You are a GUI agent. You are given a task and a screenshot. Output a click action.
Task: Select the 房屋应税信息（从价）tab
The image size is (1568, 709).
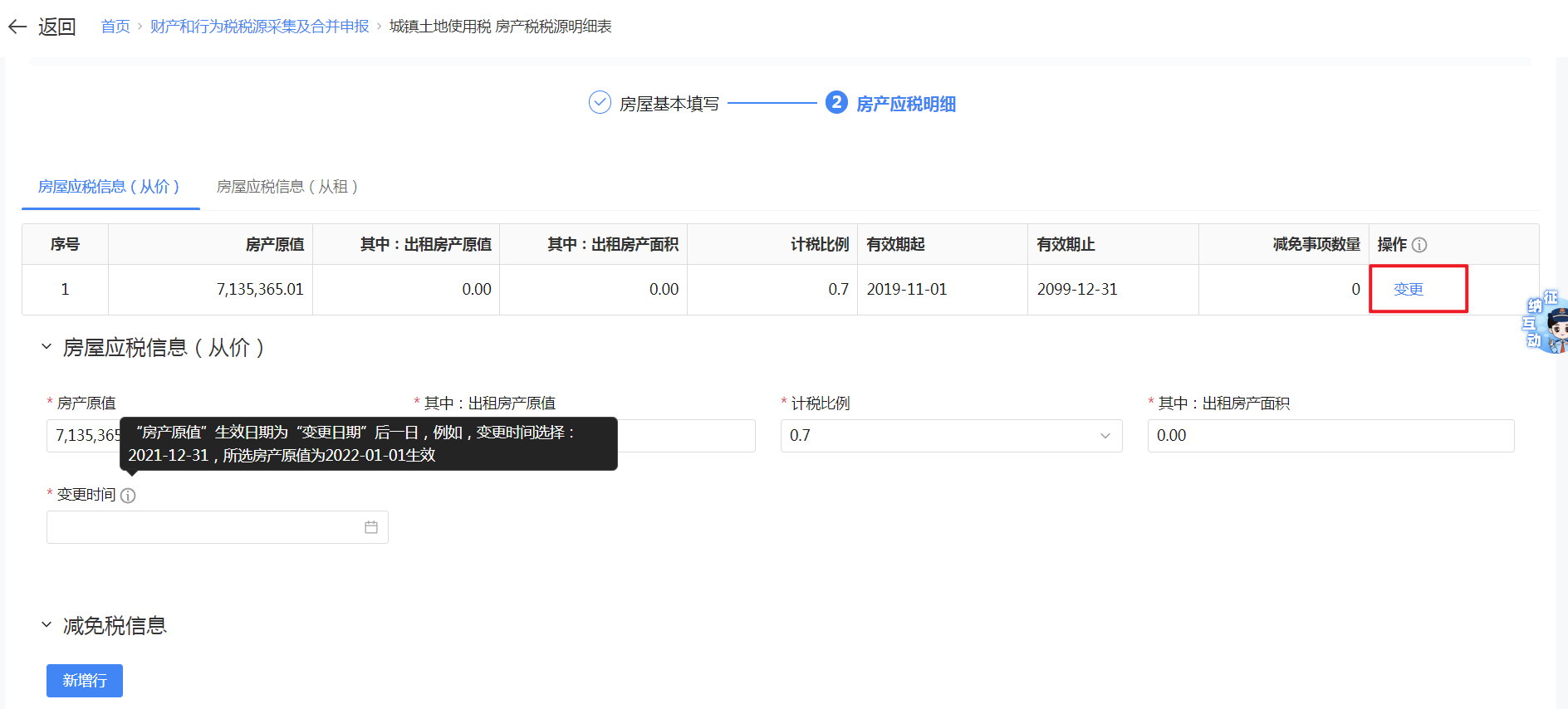point(109,187)
